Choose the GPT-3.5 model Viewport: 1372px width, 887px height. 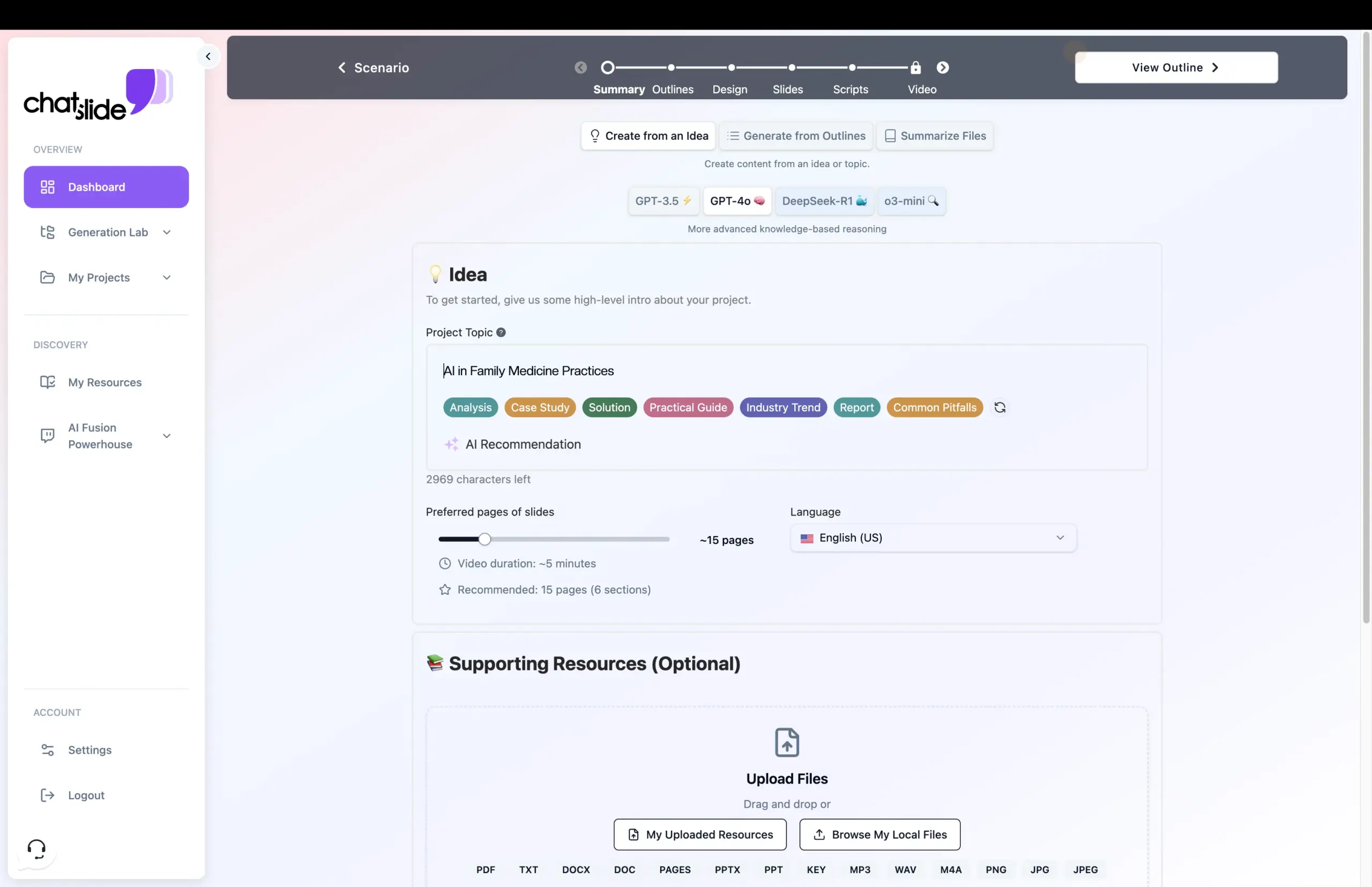pyautogui.click(x=663, y=201)
